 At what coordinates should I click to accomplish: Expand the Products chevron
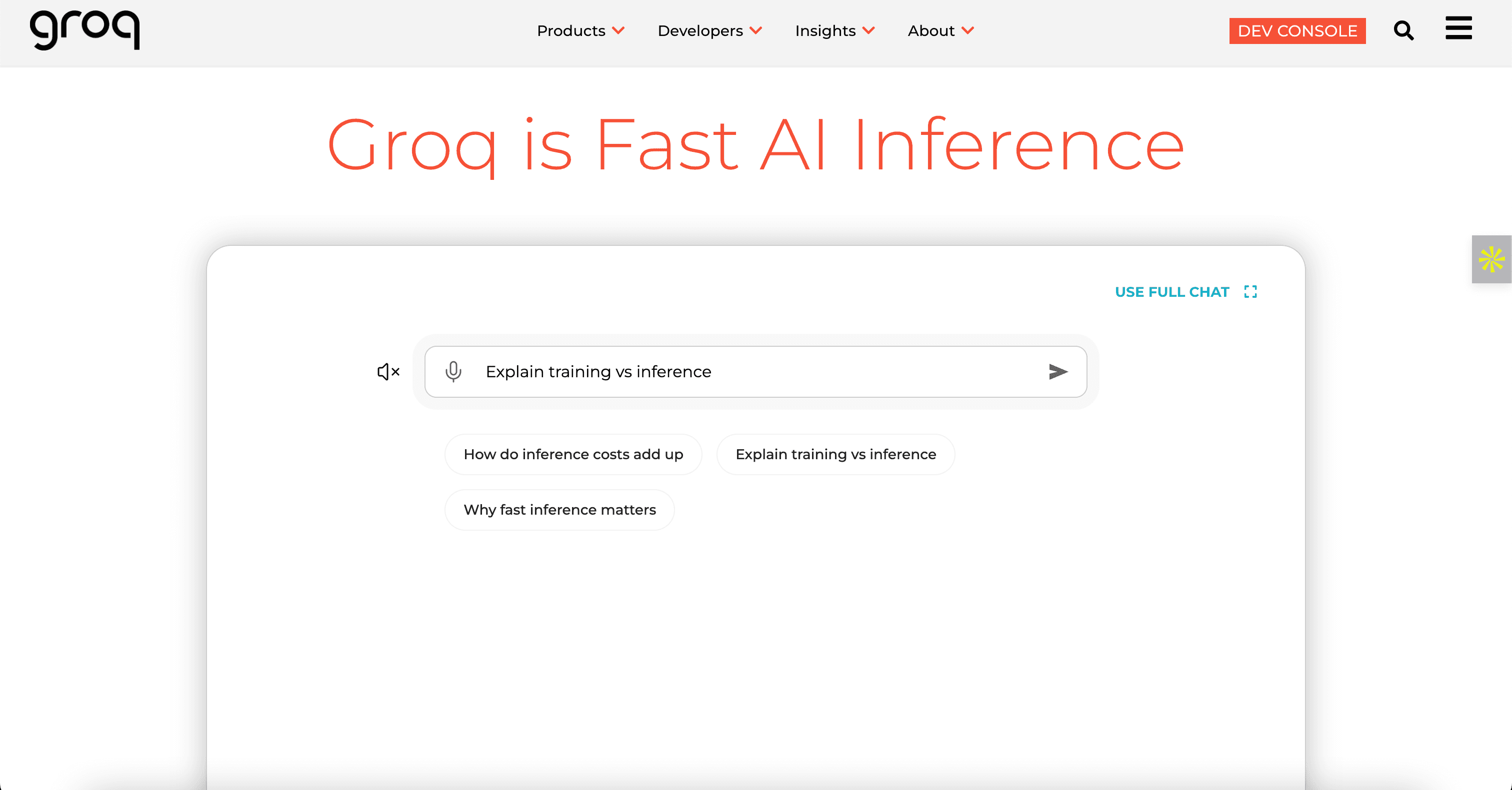click(618, 30)
